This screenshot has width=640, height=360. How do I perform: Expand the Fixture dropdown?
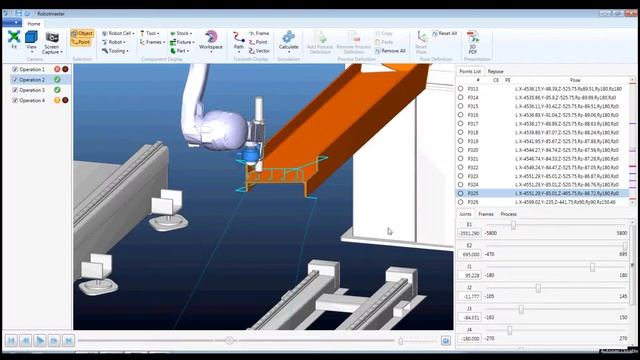(182, 42)
